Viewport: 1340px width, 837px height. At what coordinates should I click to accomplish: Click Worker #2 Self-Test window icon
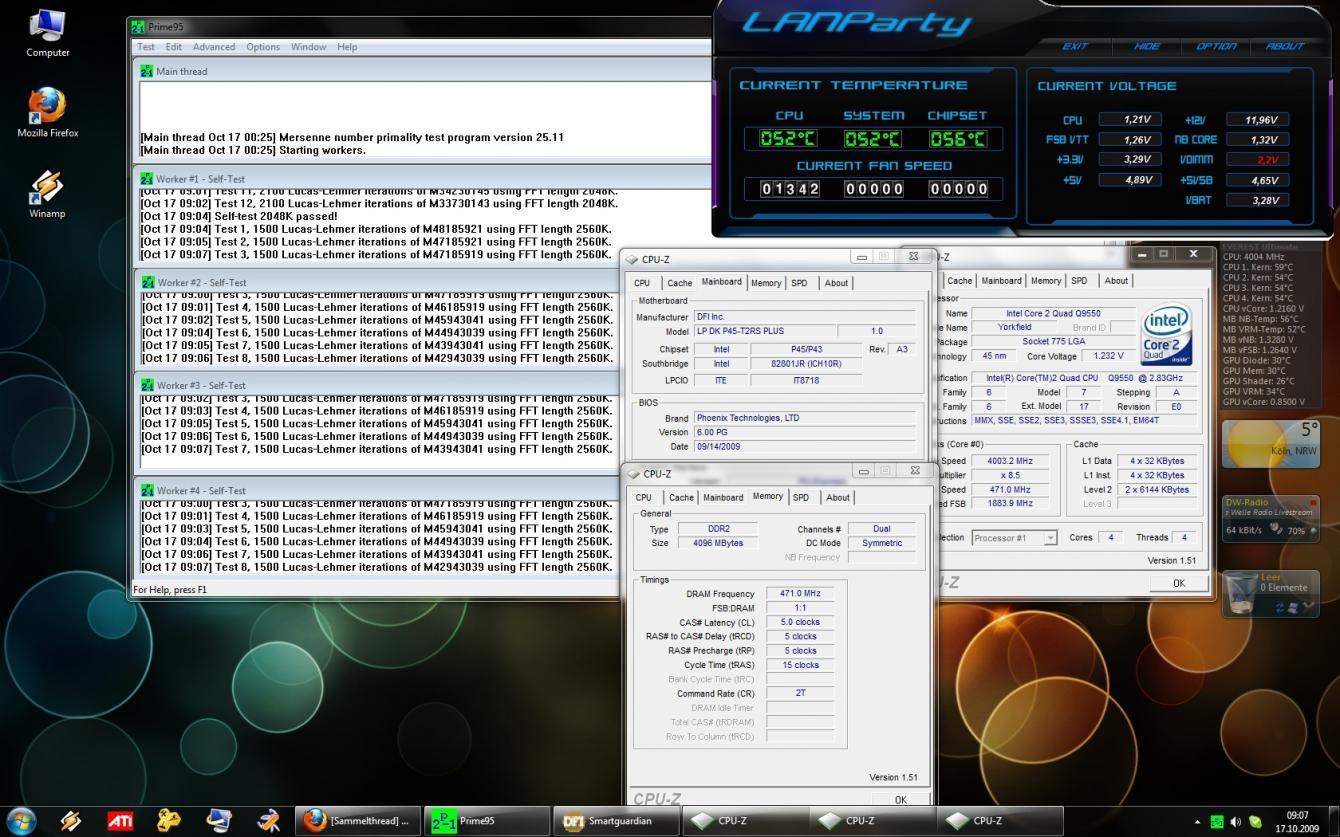[x=147, y=282]
